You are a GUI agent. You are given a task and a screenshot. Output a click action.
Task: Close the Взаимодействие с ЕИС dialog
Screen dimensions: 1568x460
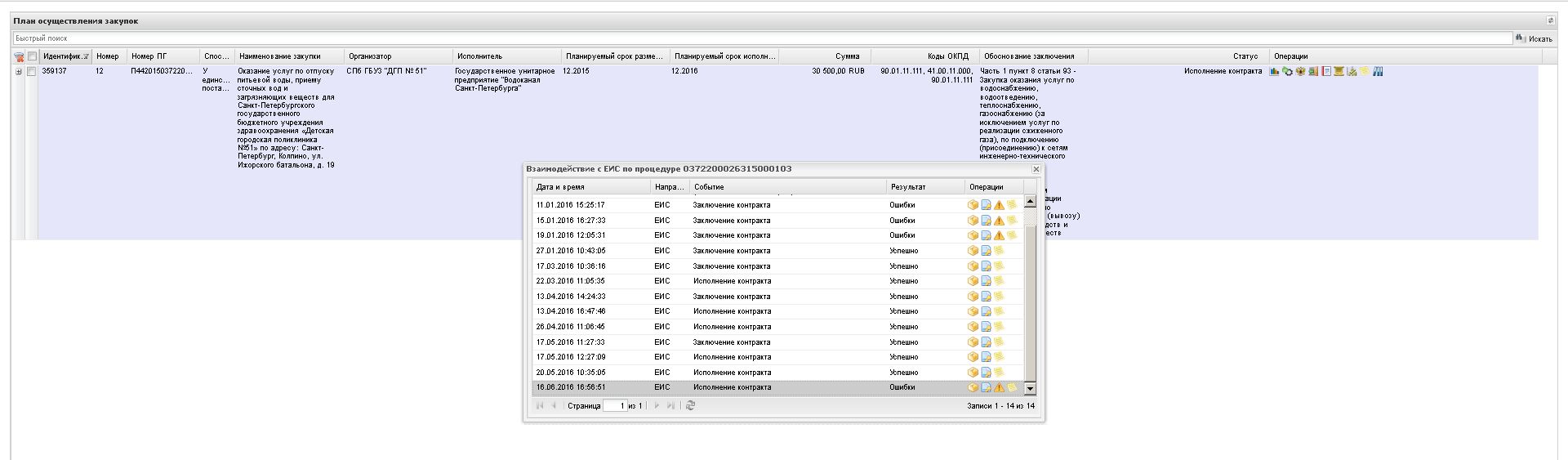[x=1036, y=169]
